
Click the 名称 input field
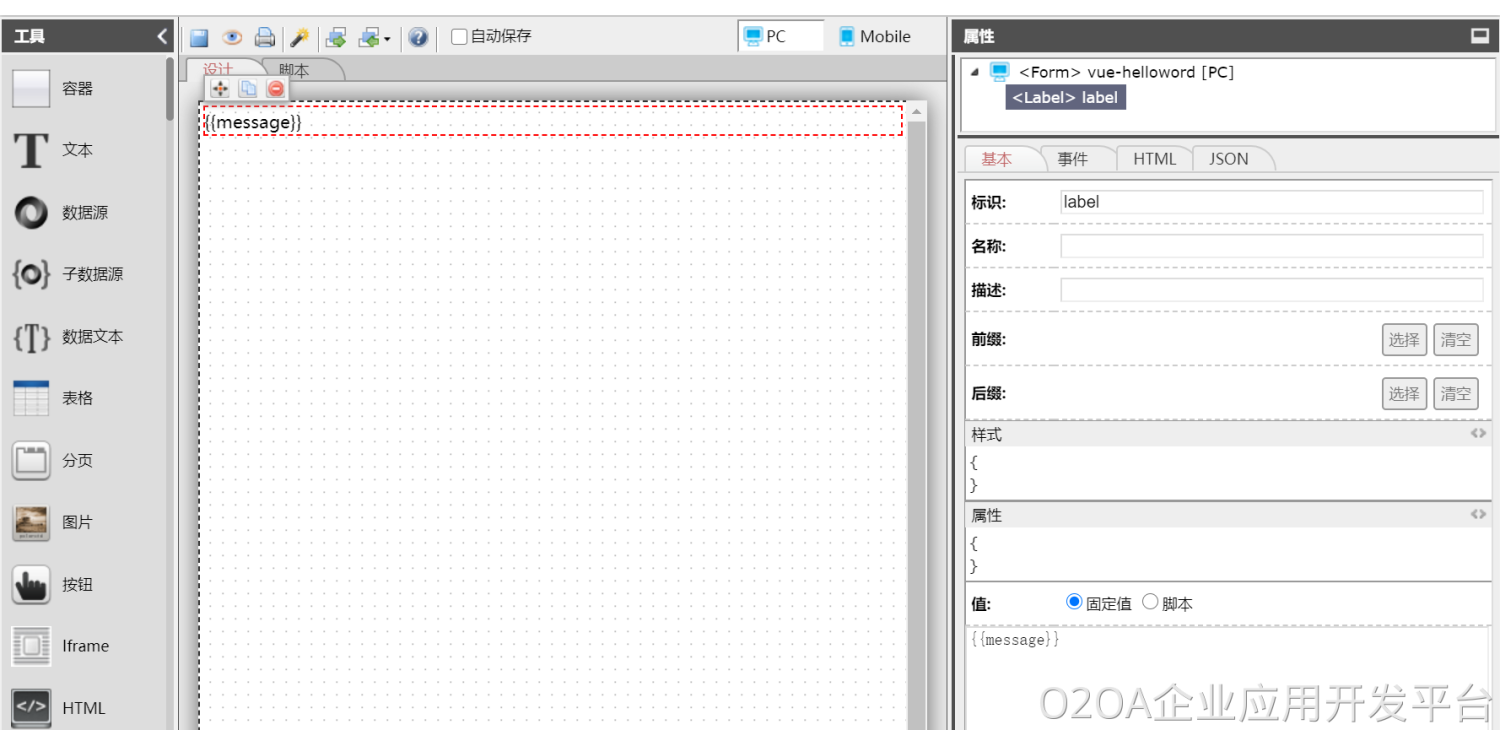pyautogui.click(x=1271, y=246)
